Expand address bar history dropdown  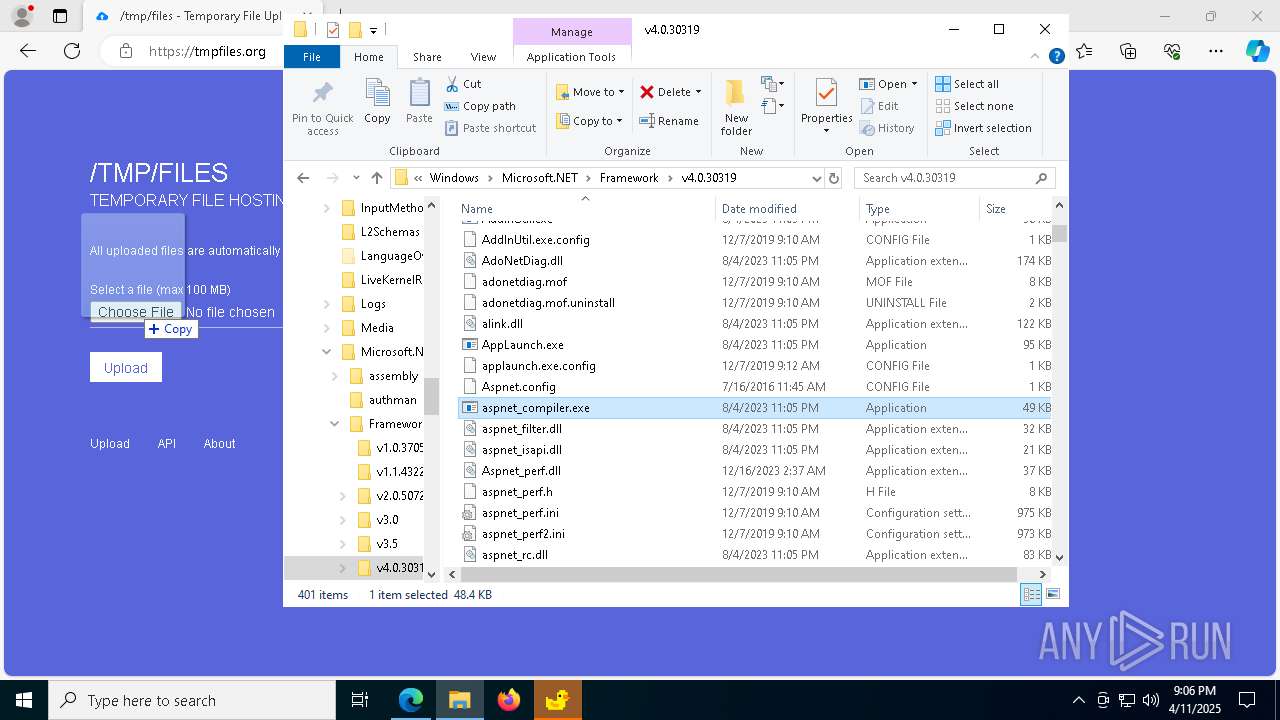coord(817,178)
